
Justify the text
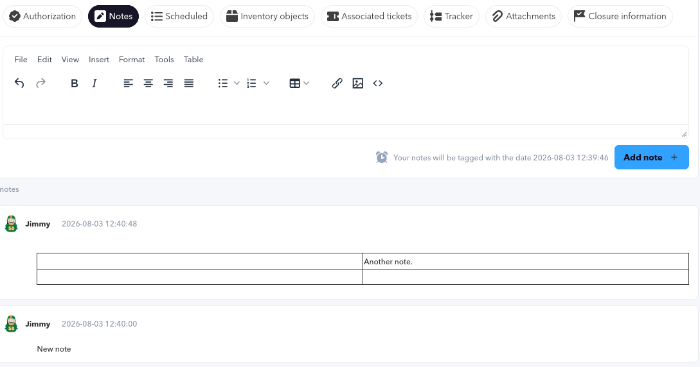[189, 83]
